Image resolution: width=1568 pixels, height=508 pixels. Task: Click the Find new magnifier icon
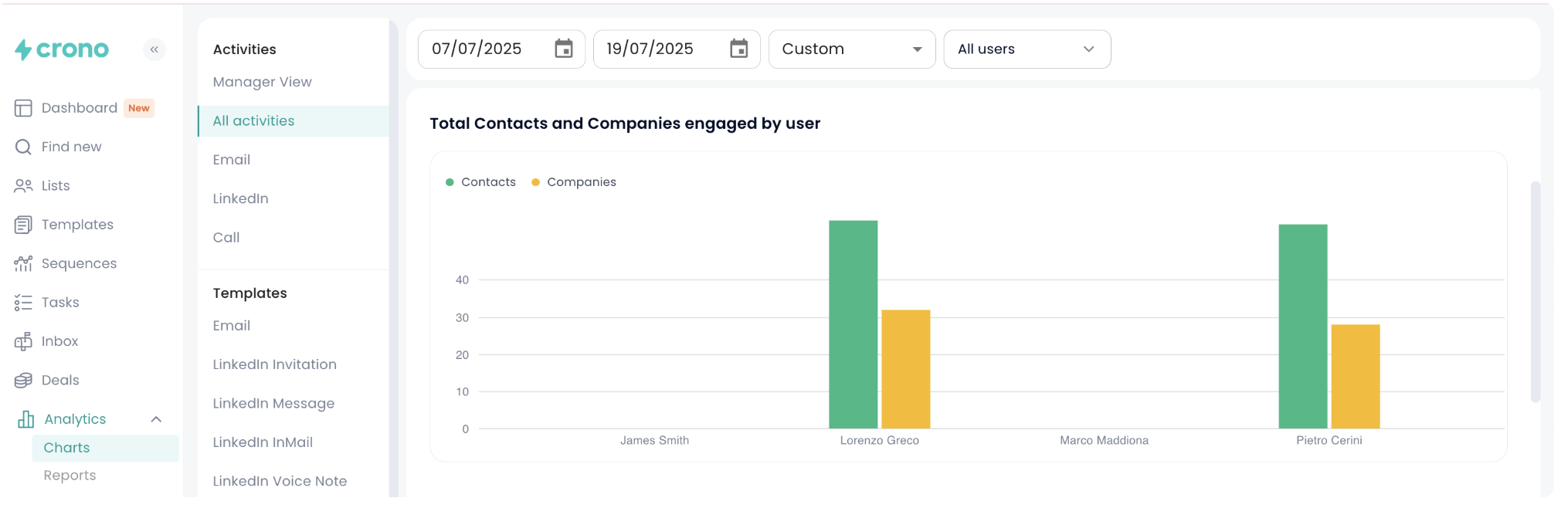click(23, 147)
